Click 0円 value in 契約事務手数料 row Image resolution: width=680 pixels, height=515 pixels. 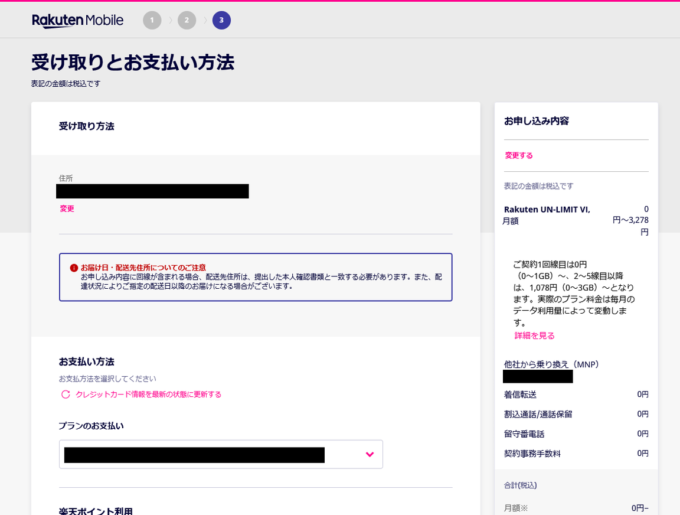[x=643, y=453]
